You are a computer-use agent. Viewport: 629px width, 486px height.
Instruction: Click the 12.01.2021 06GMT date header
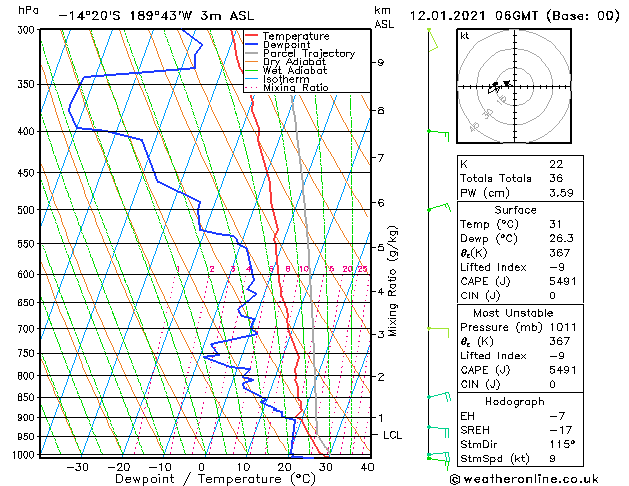pos(474,16)
